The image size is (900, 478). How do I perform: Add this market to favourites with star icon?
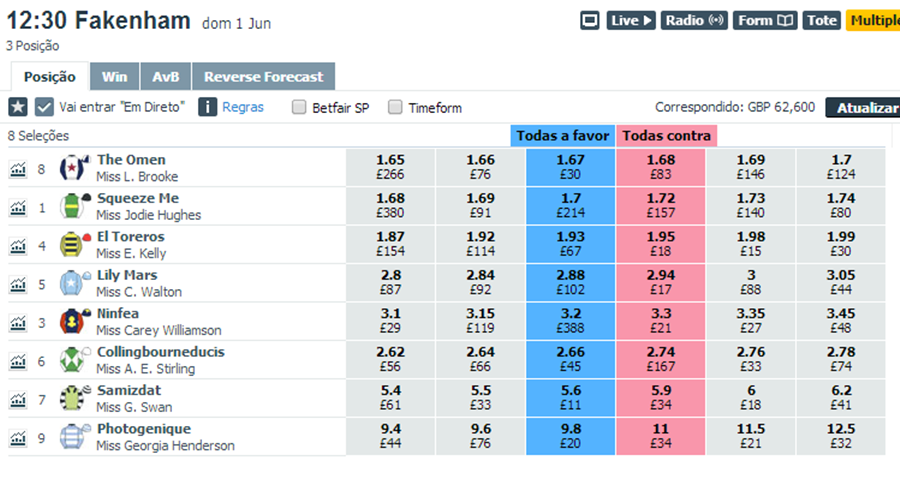(18, 107)
